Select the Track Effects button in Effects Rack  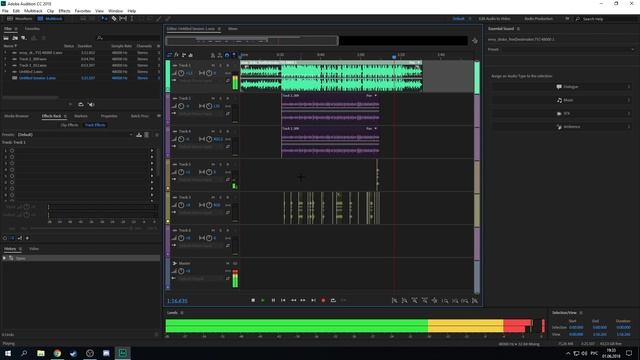95,125
